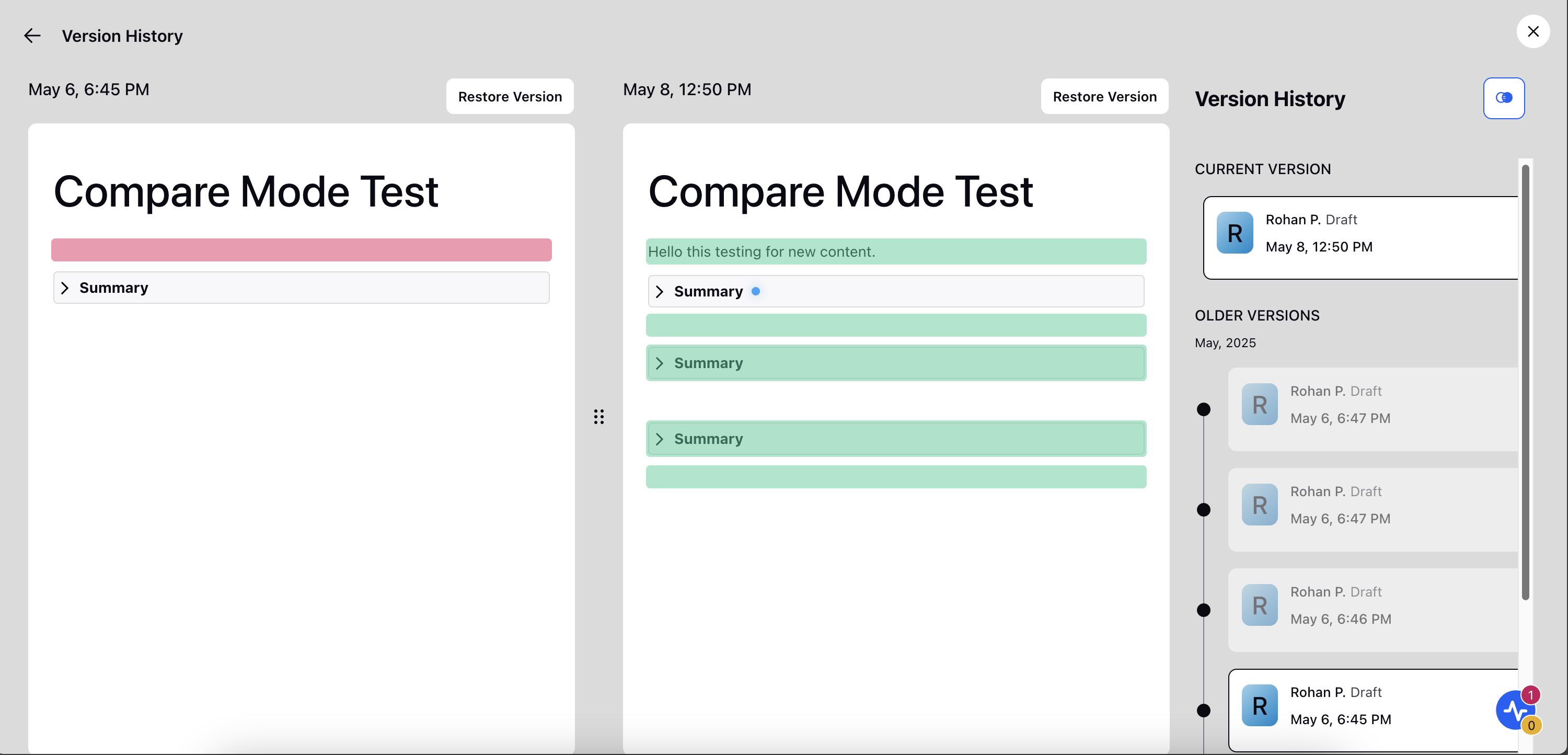Screen dimensions: 1568x755
Task: Click the R avatar in current version card
Action: [1235, 233]
